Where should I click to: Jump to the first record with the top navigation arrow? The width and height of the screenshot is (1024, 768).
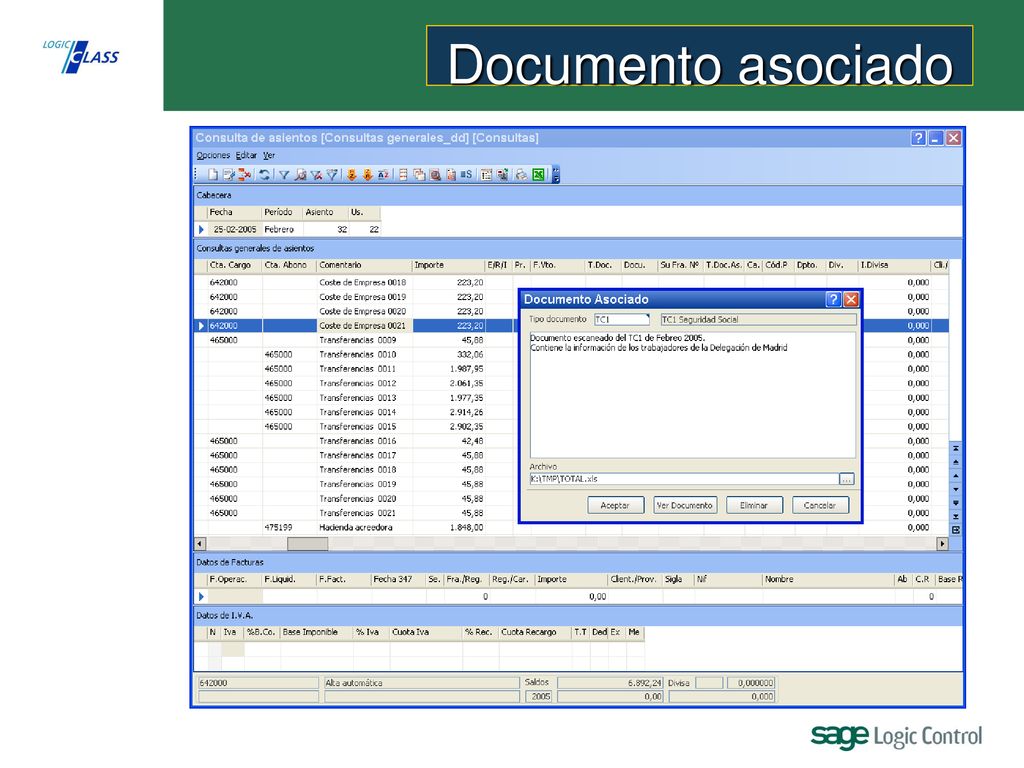point(955,449)
